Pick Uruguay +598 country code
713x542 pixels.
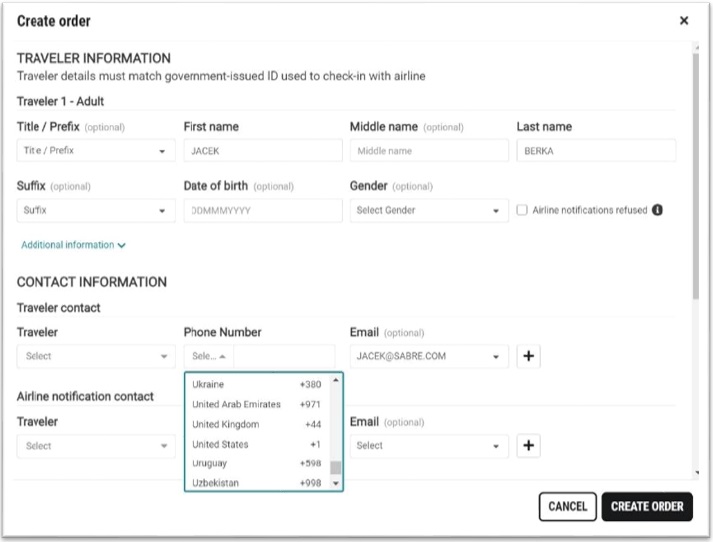click(x=257, y=463)
